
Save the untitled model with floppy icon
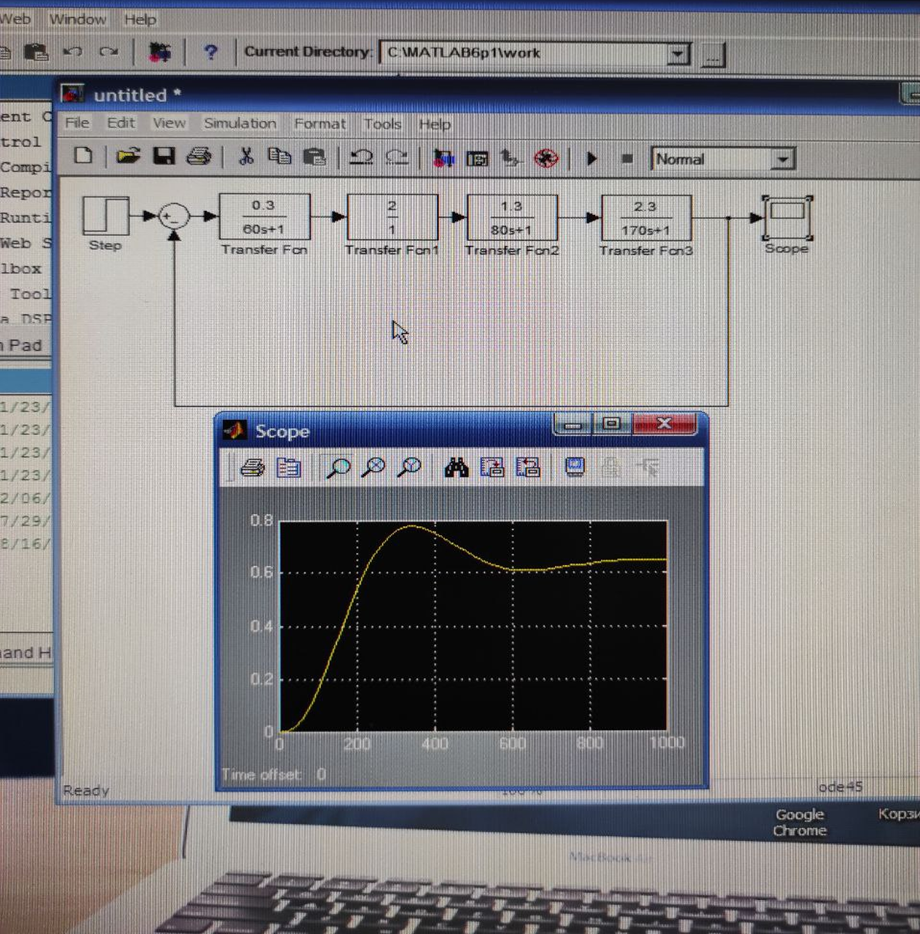coord(164,157)
